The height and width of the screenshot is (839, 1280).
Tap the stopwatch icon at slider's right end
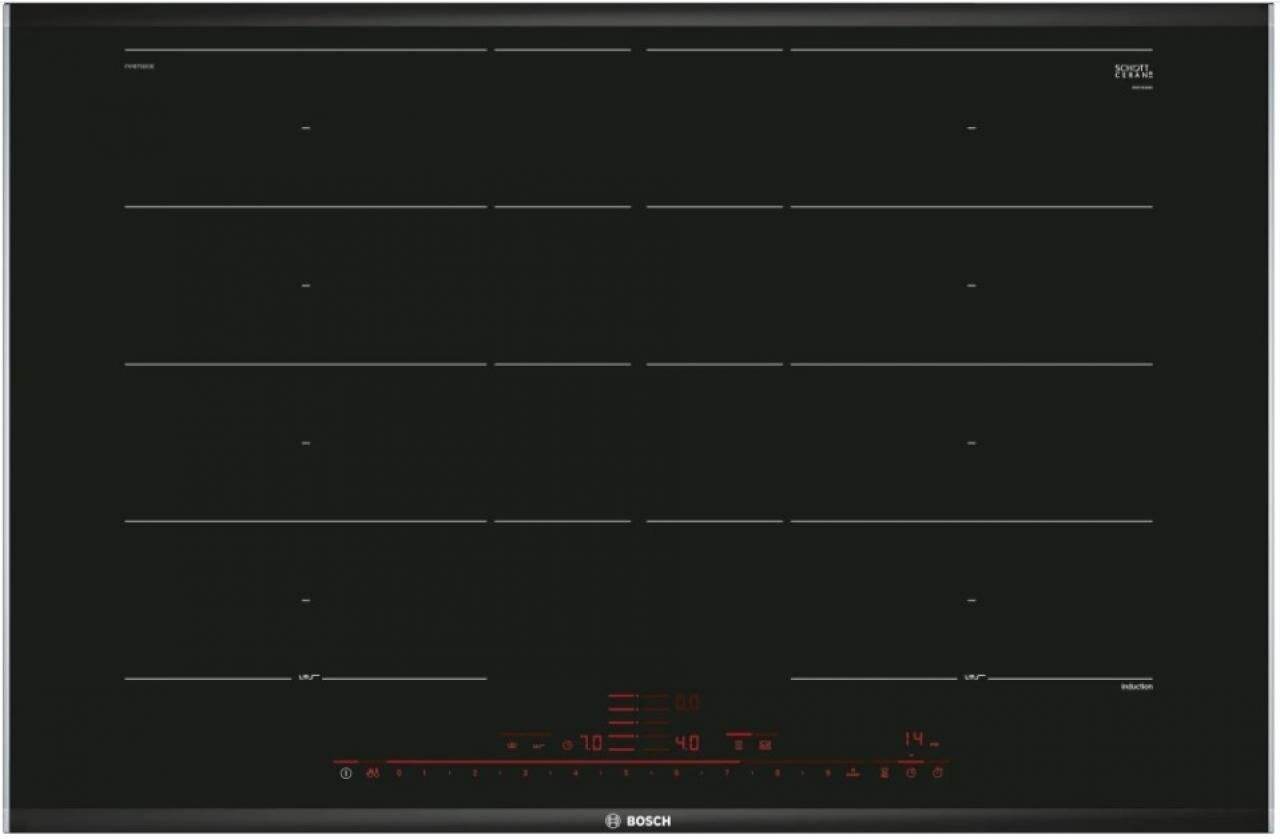click(938, 773)
